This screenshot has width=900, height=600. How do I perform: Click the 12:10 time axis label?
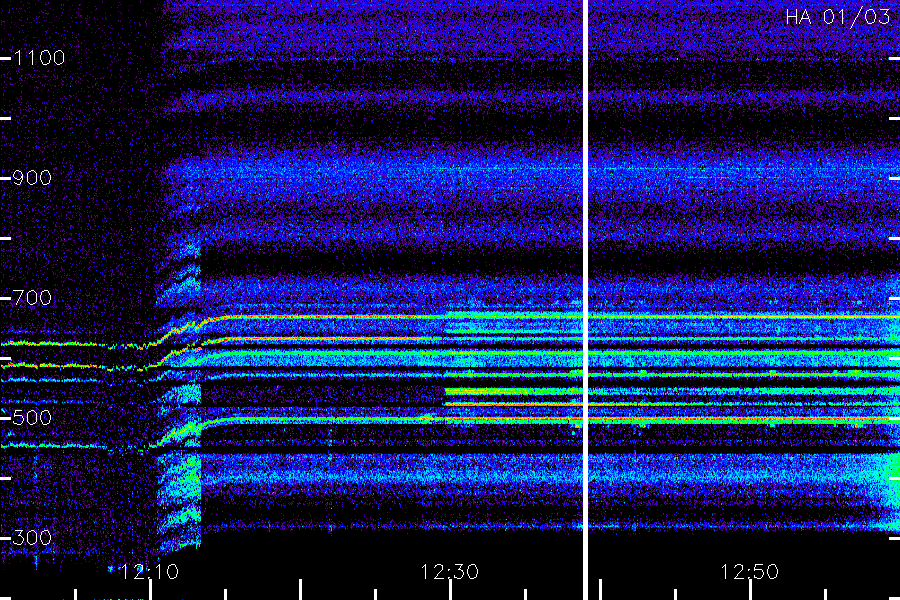pyautogui.click(x=150, y=572)
